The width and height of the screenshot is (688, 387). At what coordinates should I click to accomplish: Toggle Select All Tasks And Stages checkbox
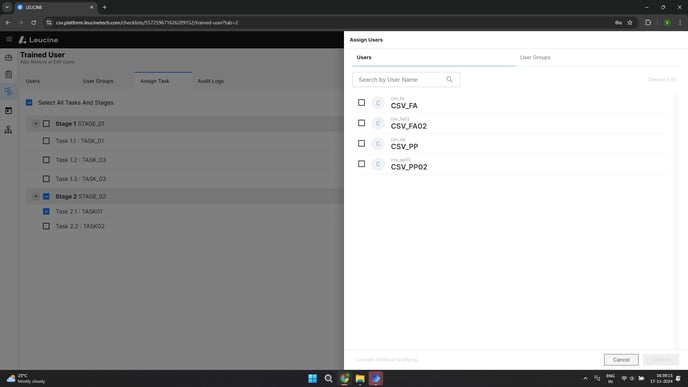pos(29,102)
